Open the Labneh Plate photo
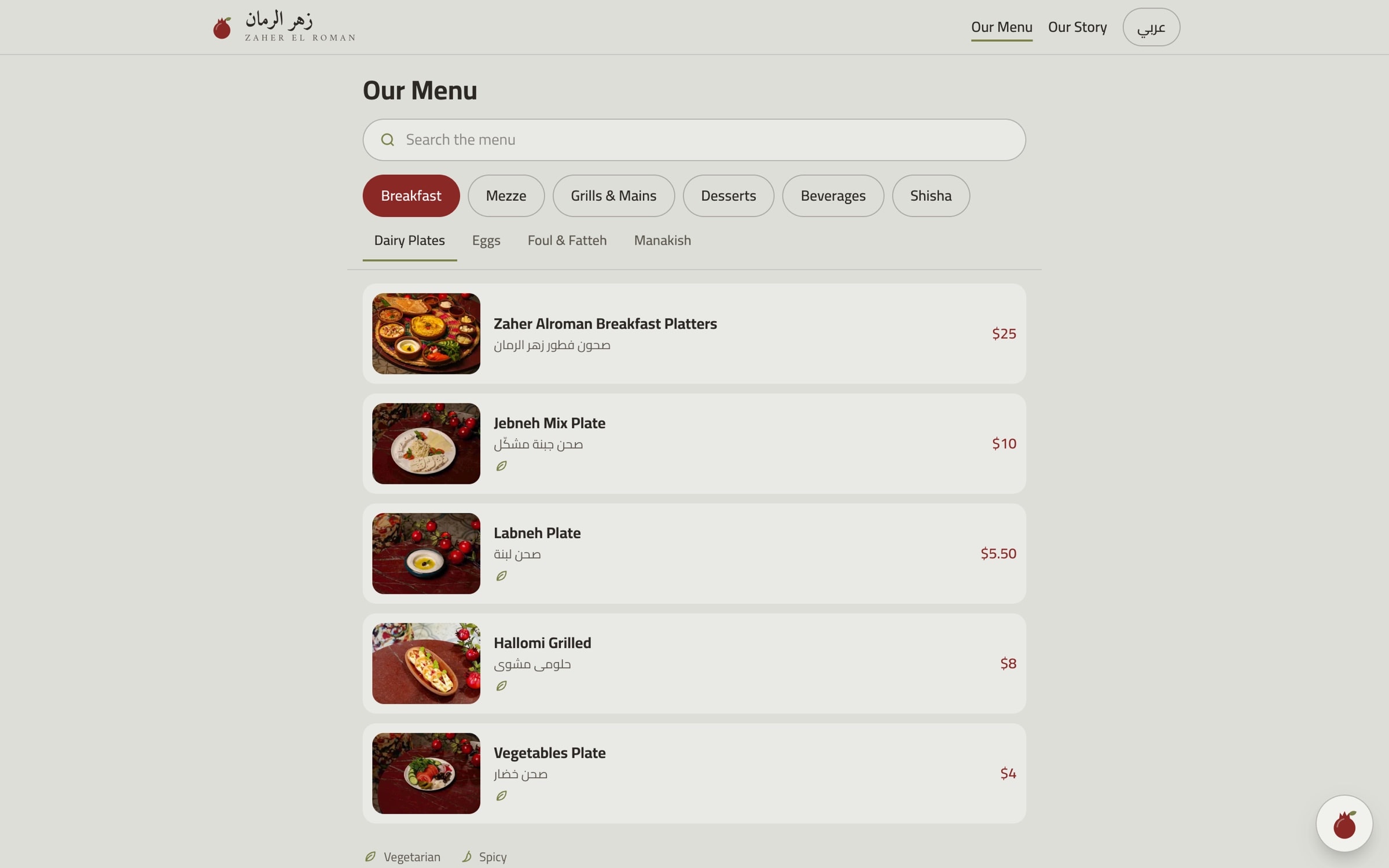Image resolution: width=1389 pixels, height=868 pixels. (426, 553)
